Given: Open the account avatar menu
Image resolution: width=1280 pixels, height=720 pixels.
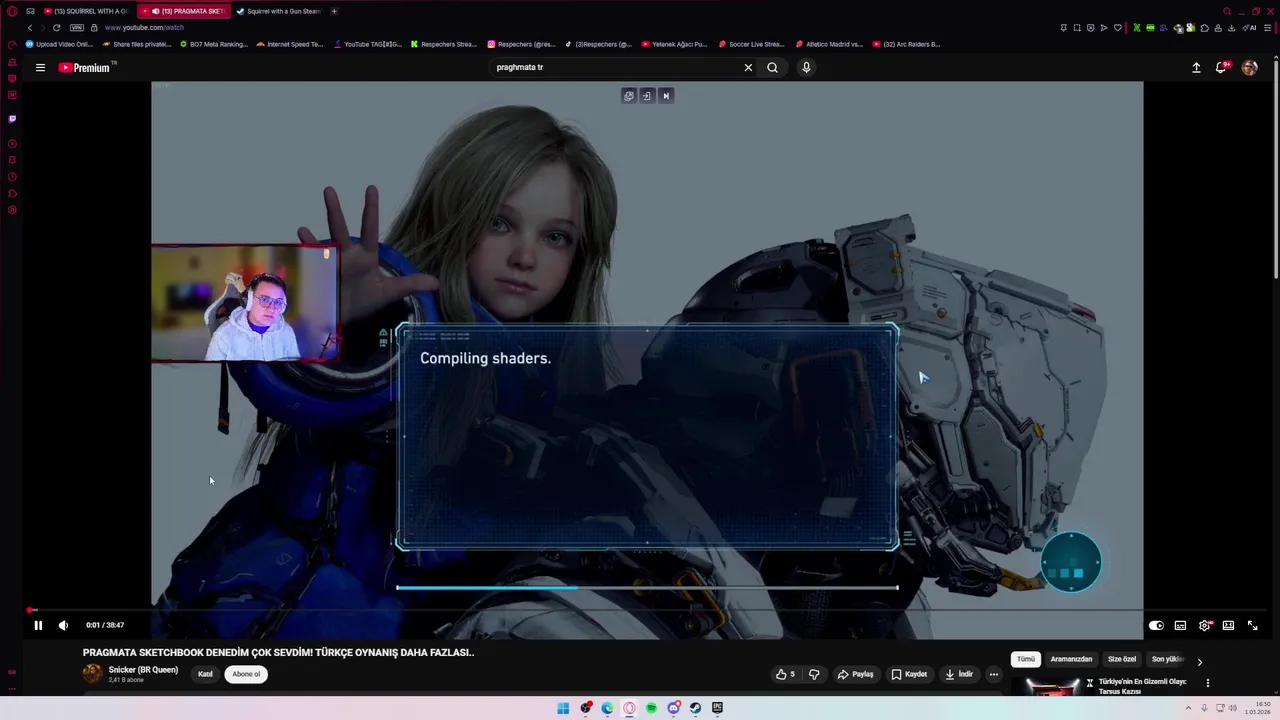Looking at the screenshot, I should 1249,67.
